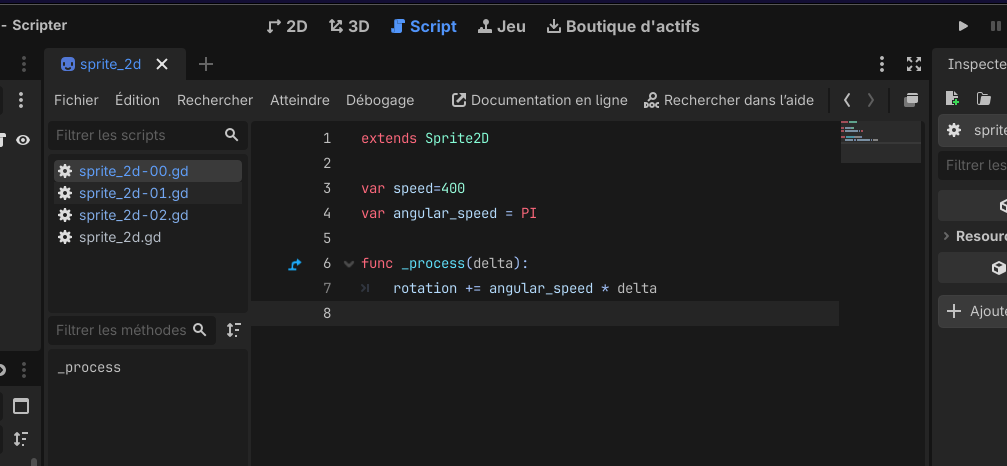This screenshot has height=466, width=1007.
Task: Focus the Inspecteur property filter field
Action: coord(974,165)
